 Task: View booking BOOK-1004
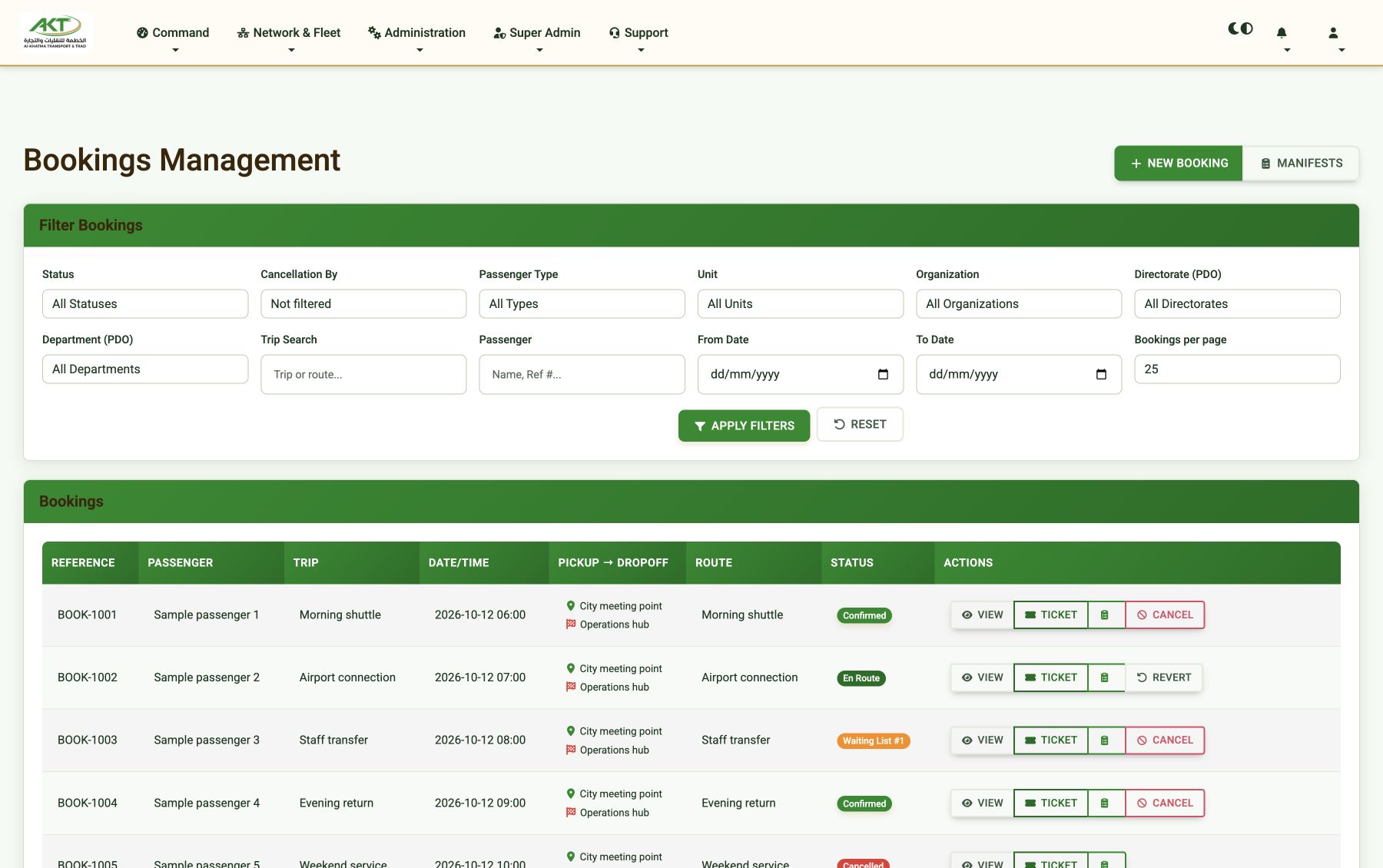982,803
